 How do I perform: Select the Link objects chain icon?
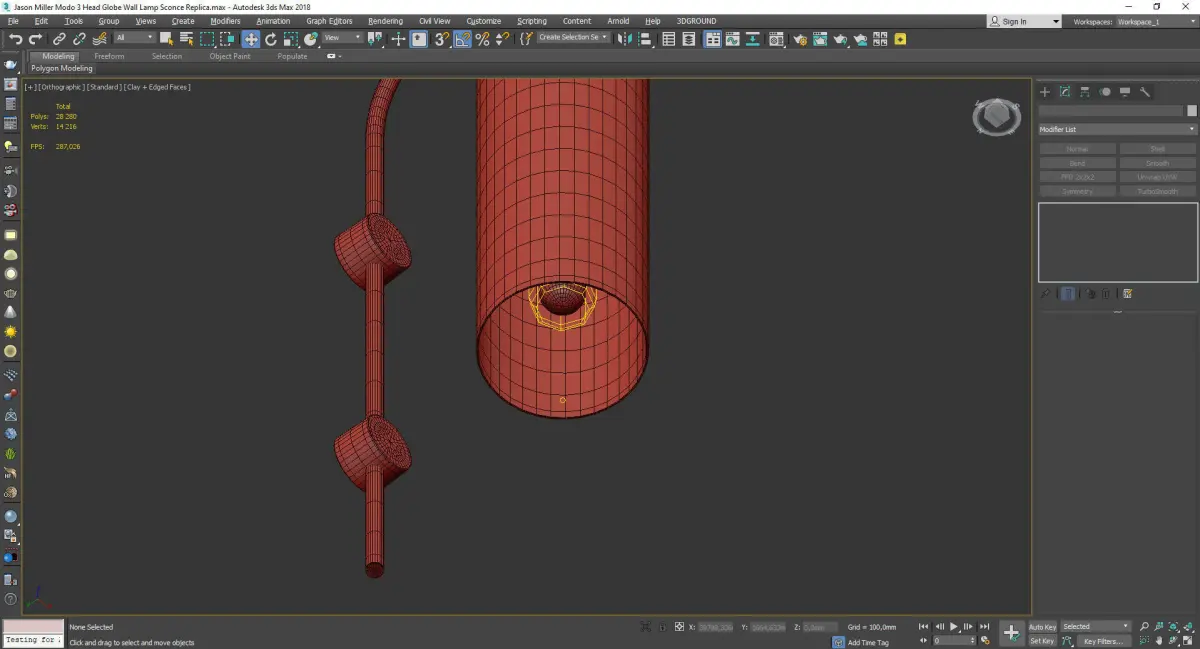60,39
